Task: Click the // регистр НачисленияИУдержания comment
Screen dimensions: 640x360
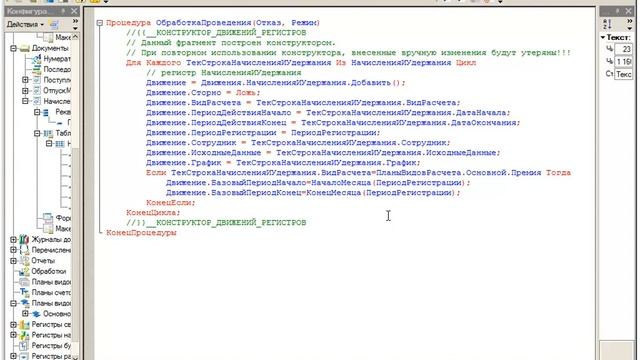Action: tap(224, 73)
